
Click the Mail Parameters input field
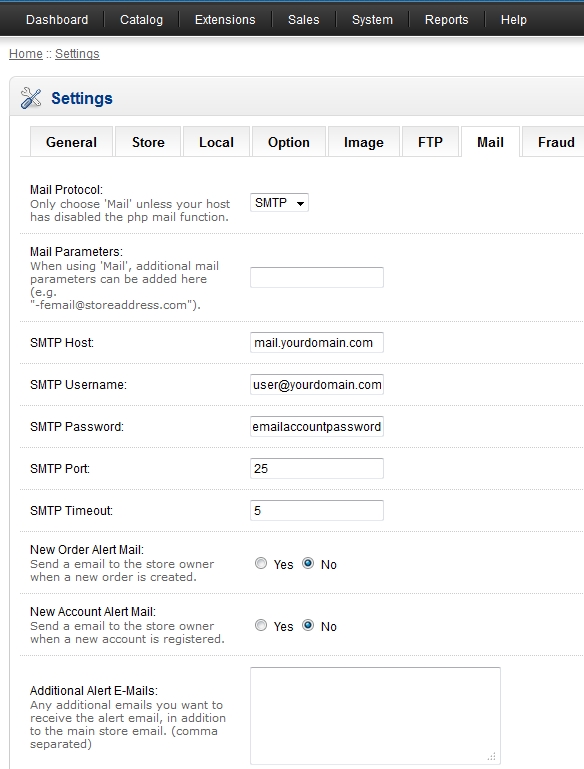tap(317, 278)
